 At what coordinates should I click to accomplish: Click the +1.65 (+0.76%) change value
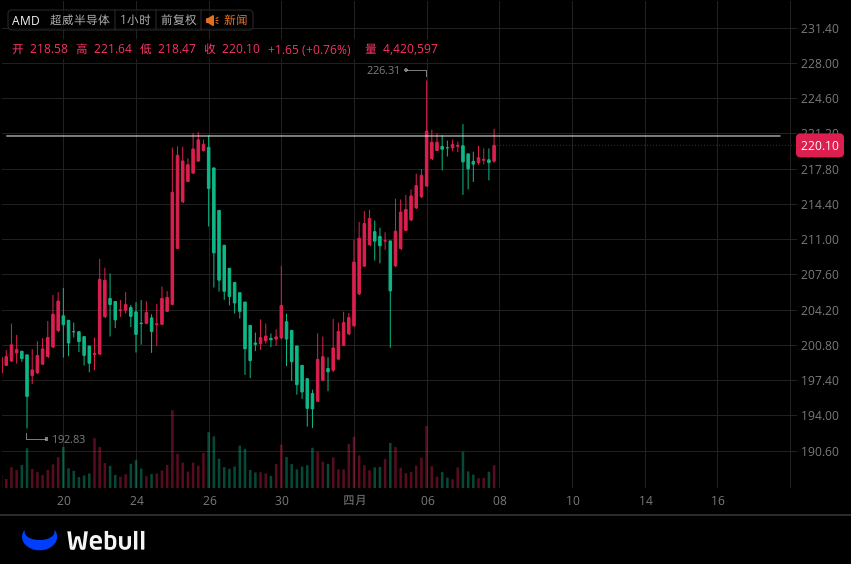click(309, 49)
